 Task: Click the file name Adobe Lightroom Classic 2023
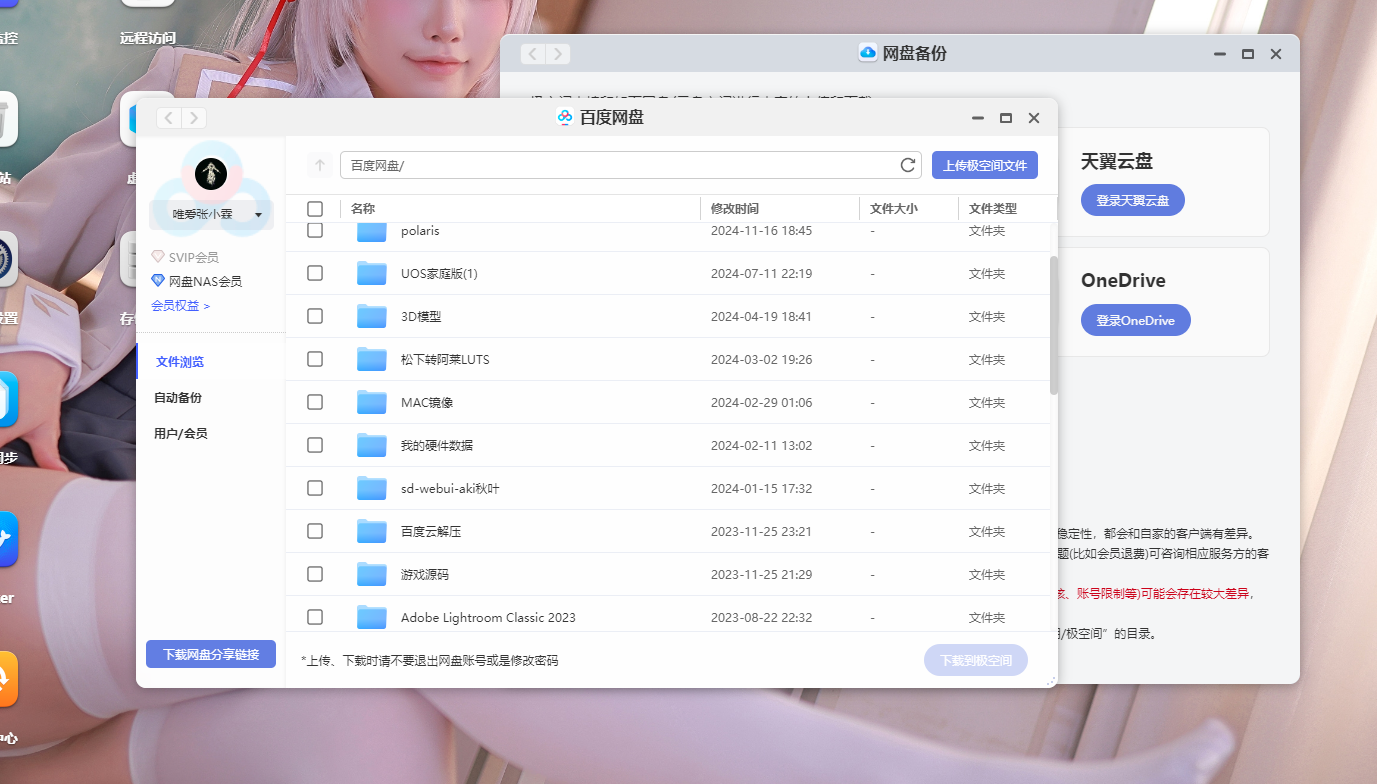click(x=488, y=617)
